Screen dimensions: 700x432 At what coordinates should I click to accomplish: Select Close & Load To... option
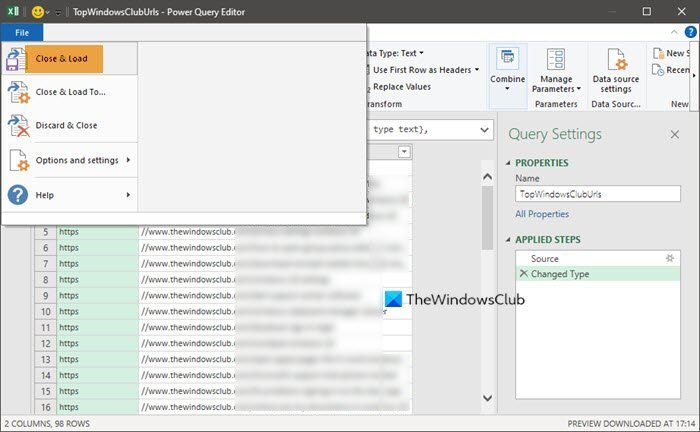tap(71, 92)
